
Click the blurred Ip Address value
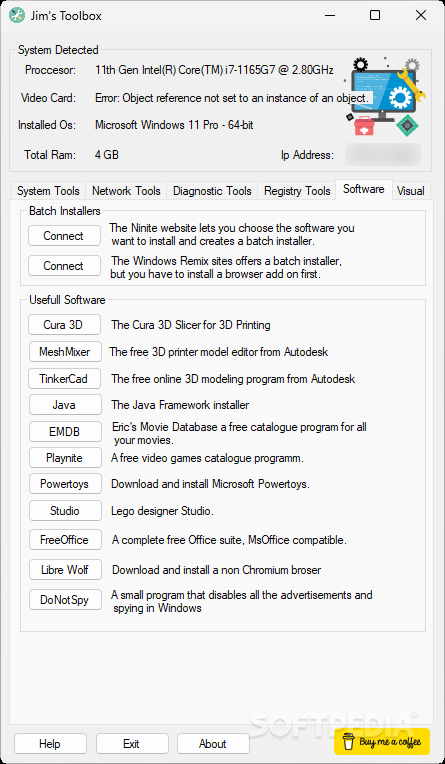click(383, 154)
